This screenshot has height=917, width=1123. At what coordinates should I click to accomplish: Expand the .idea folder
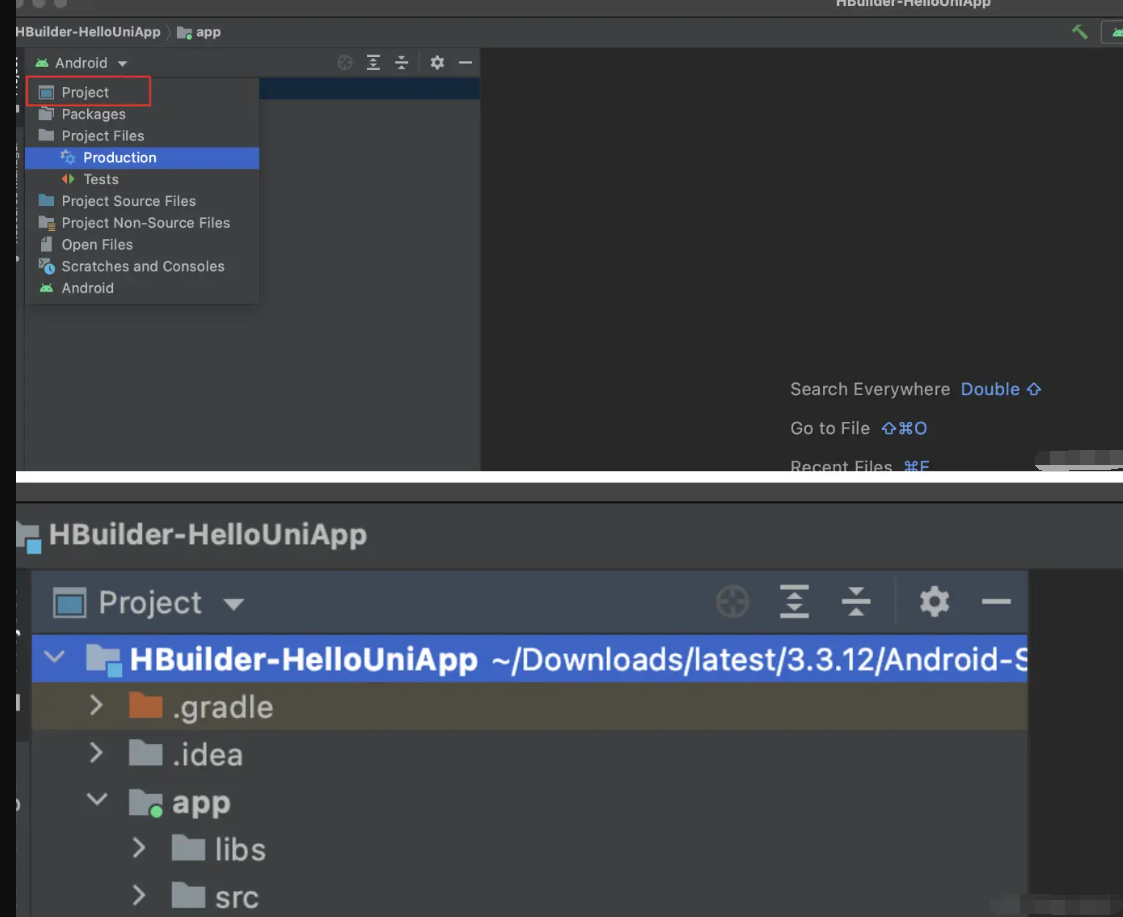point(96,753)
